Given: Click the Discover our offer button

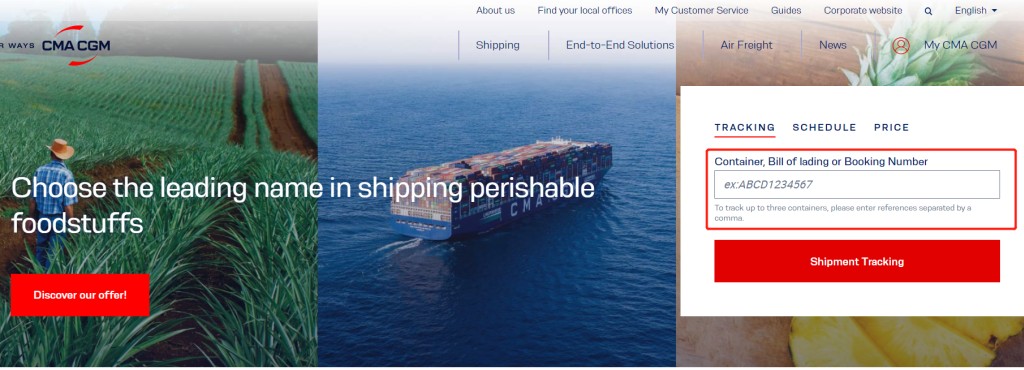Looking at the screenshot, I should pos(80,295).
